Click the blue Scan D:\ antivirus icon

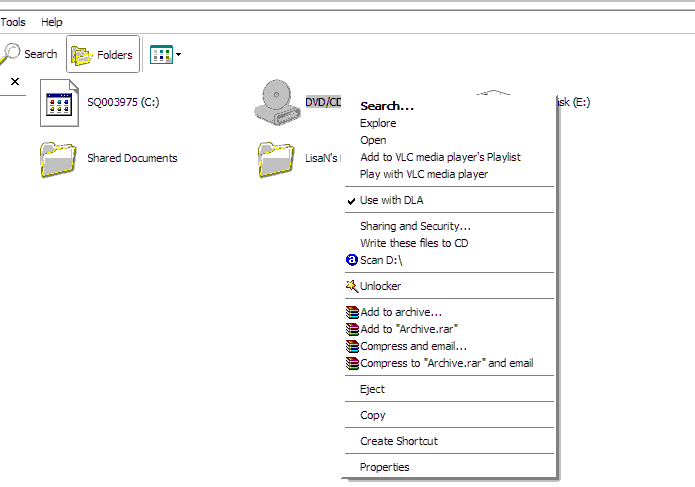pyautogui.click(x=351, y=260)
